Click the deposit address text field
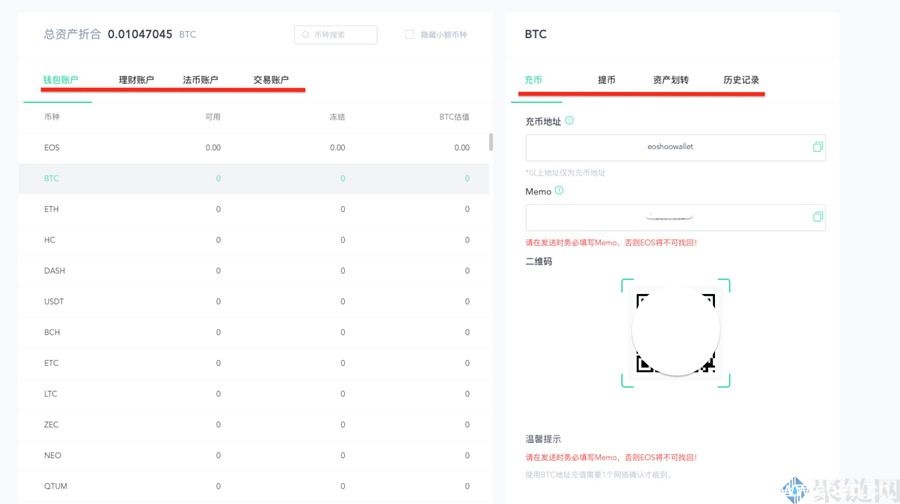900x504 pixels. [x=668, y=147]
